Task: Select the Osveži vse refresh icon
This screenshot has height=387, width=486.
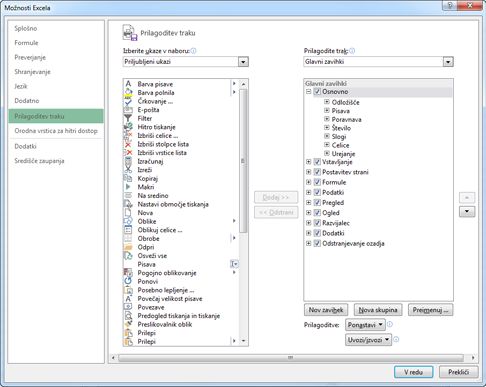Action: click(128, 256)
